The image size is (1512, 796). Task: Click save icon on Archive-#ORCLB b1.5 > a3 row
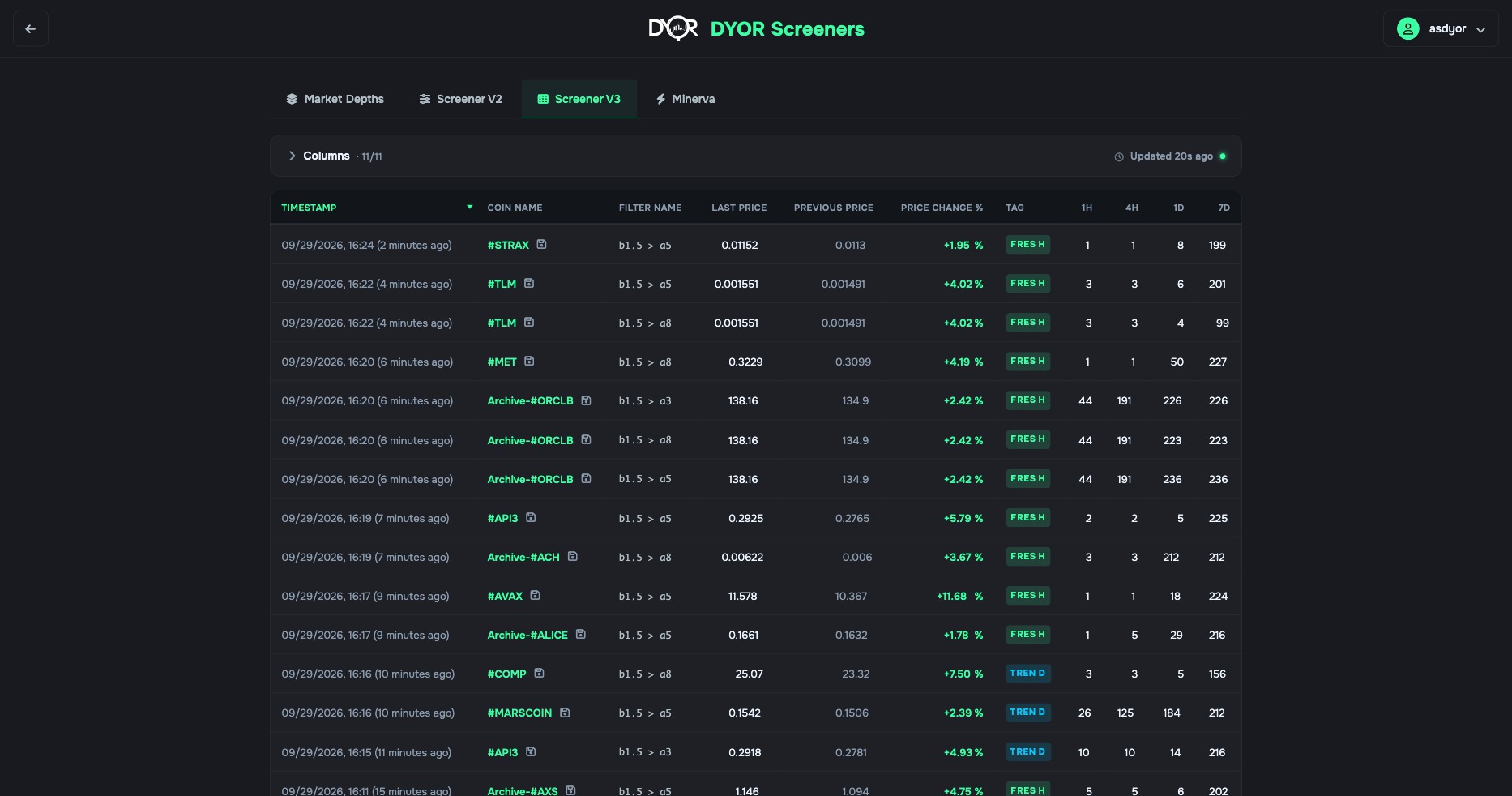pos(586,400)
